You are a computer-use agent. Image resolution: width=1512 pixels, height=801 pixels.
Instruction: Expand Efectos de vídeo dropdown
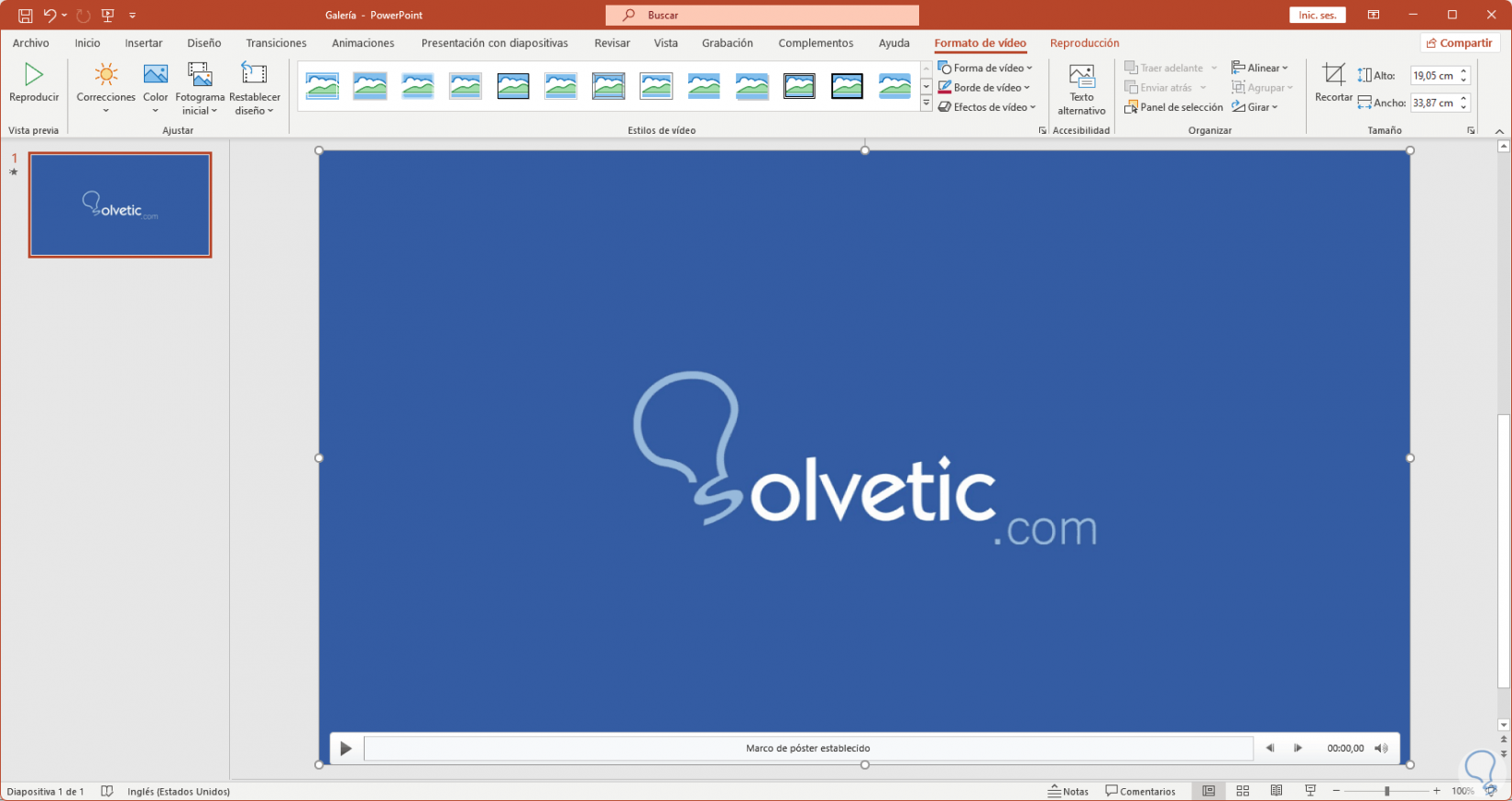(x=987, y=107)
